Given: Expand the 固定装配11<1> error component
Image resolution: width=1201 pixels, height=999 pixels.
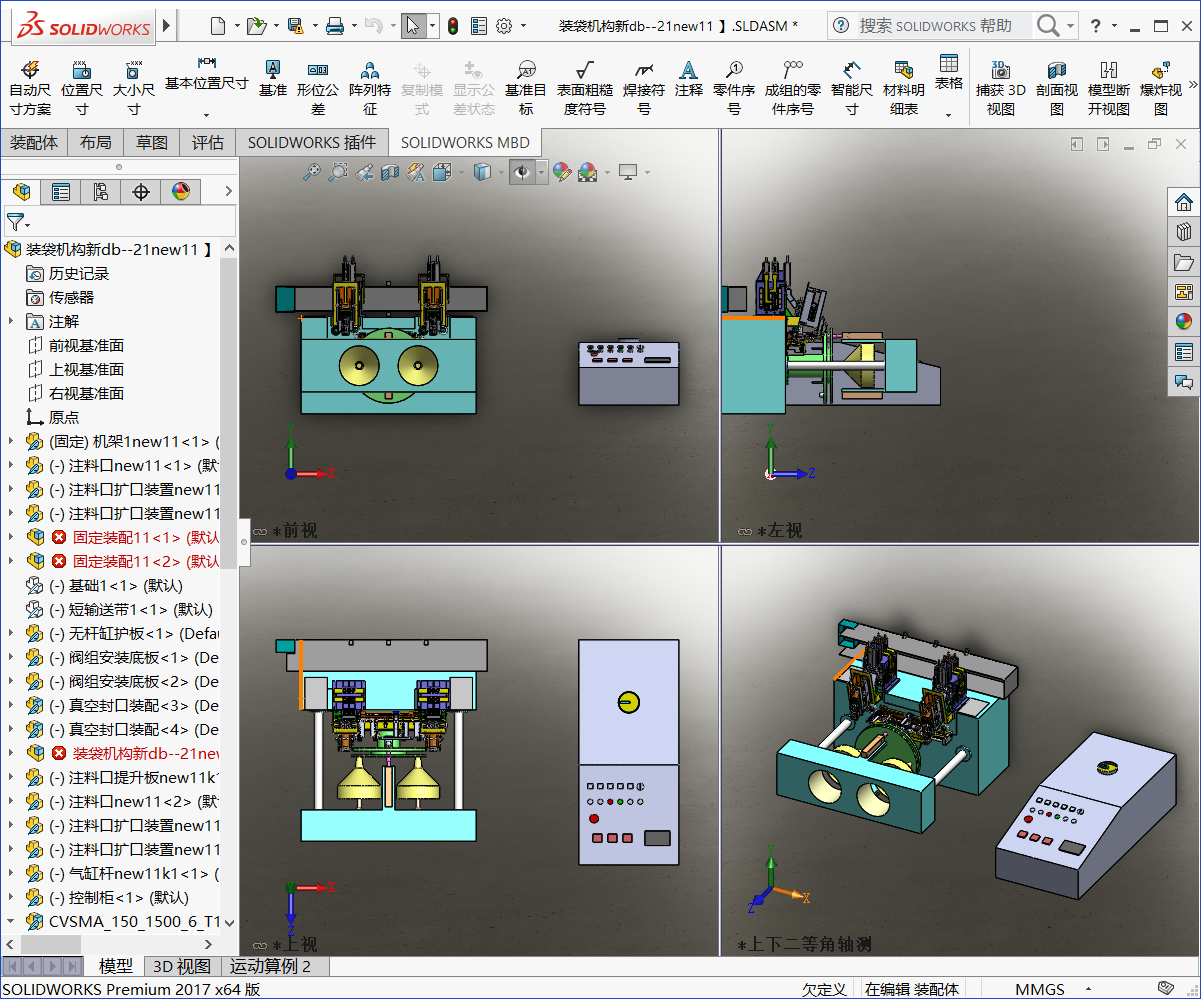Looking at the screenshot, I should (x=11, y=537).
